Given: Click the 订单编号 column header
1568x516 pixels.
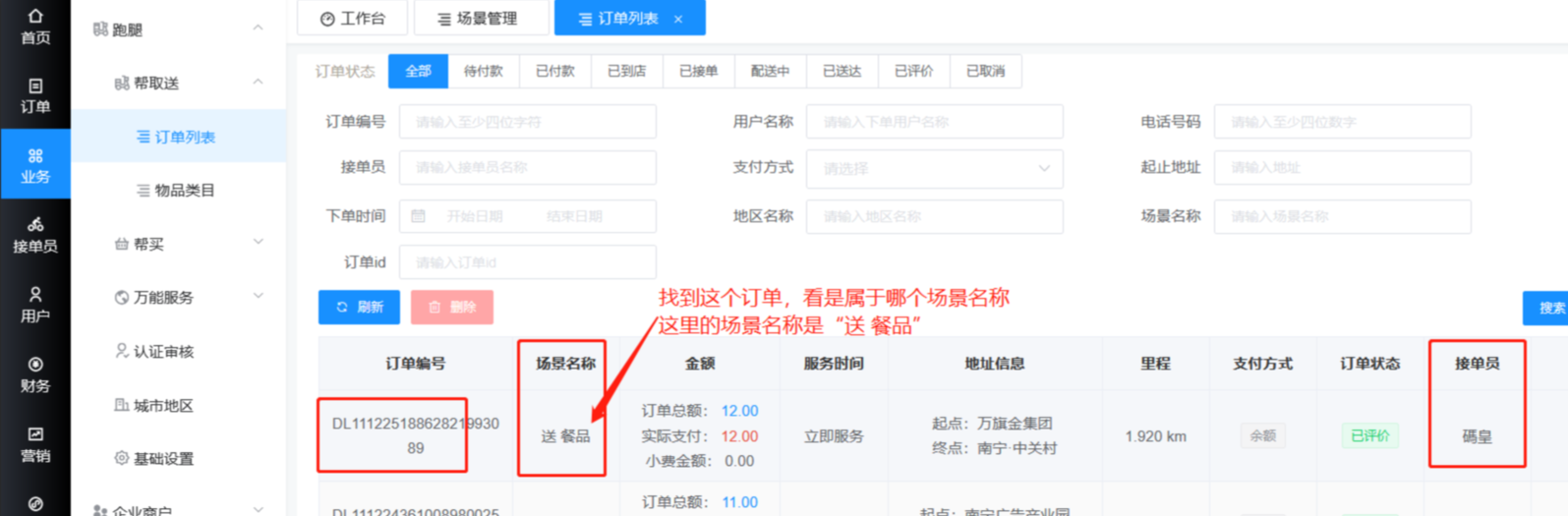Looking at the screenshot, I should (x=415, y=364).
